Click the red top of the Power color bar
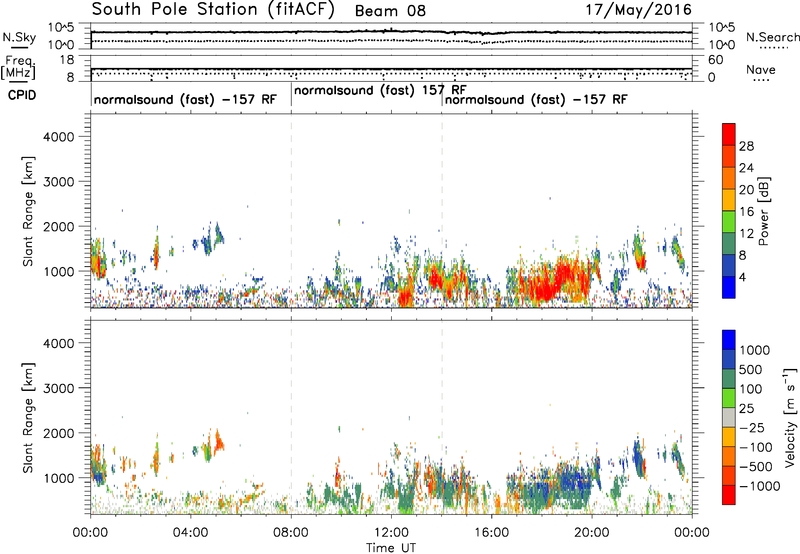Screen dimensions: 800x554 pos(729,132)
